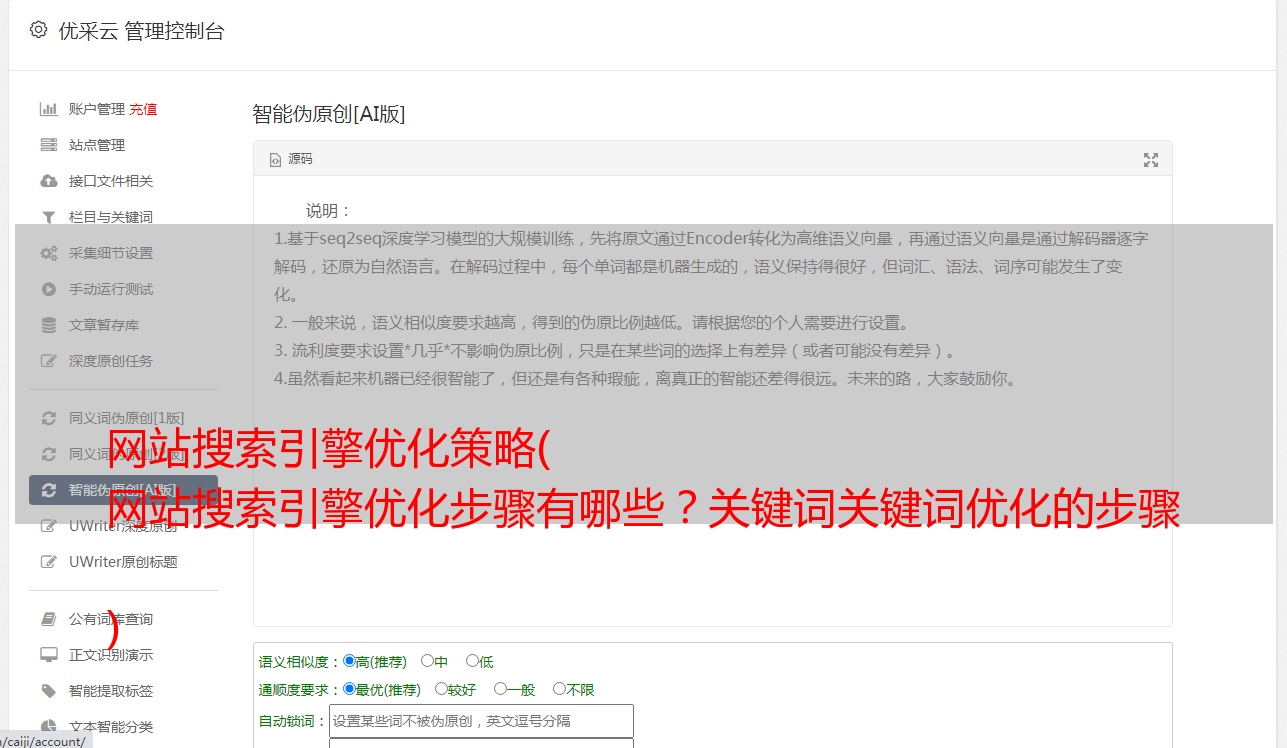Open UWriter原创标题 menu entry
This screenshot has width=1287, height=748.
tap(123, 562)
